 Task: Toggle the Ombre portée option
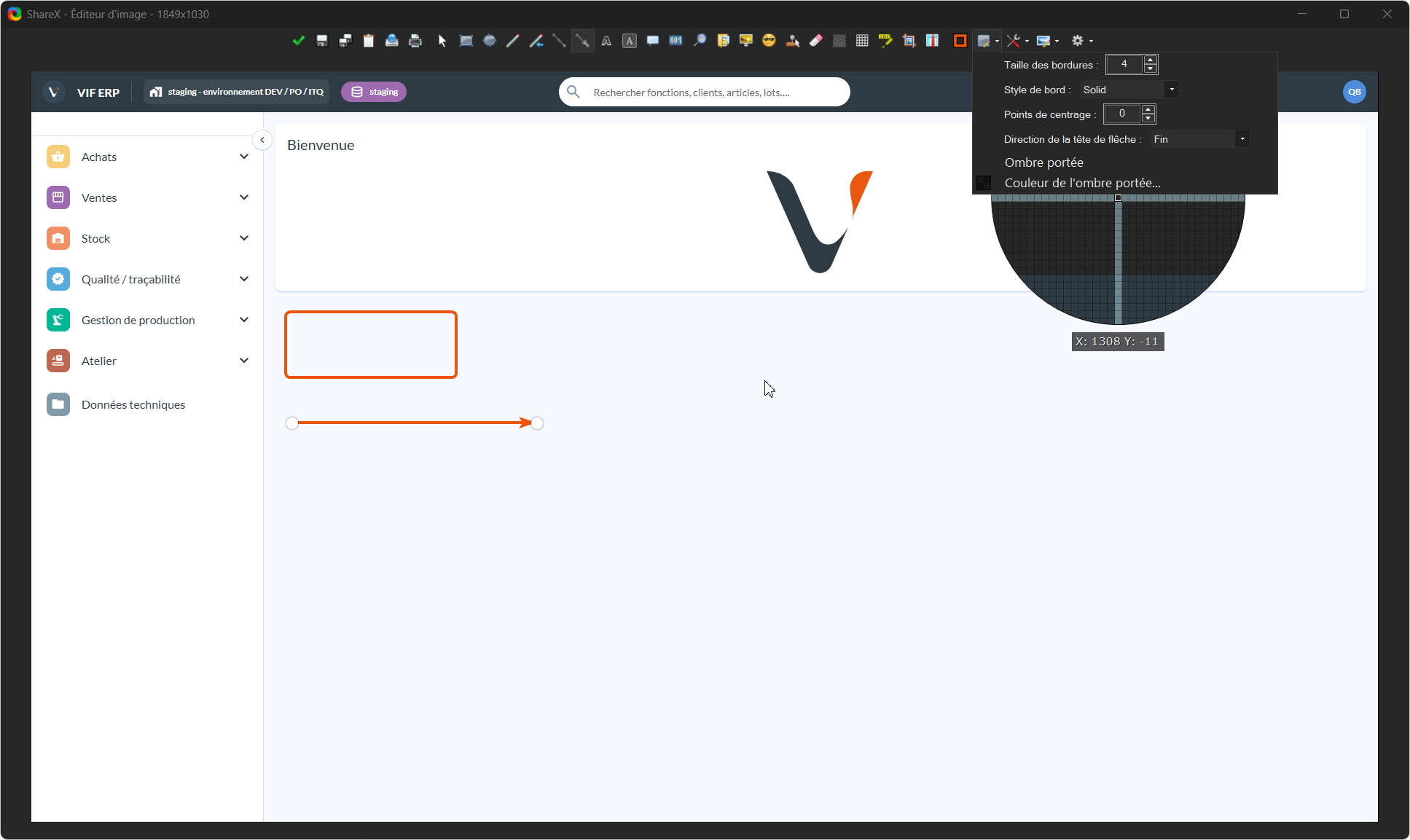click(1043, 162)
